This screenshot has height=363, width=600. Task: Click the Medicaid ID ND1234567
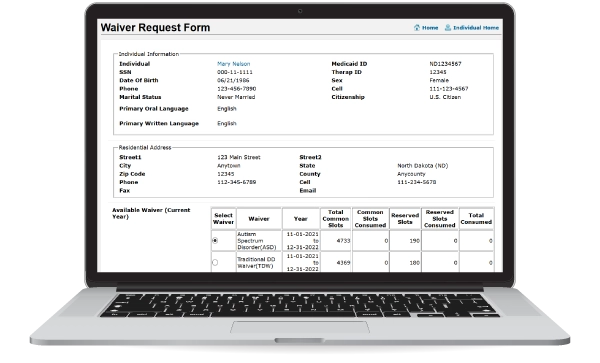pos(445,64)
